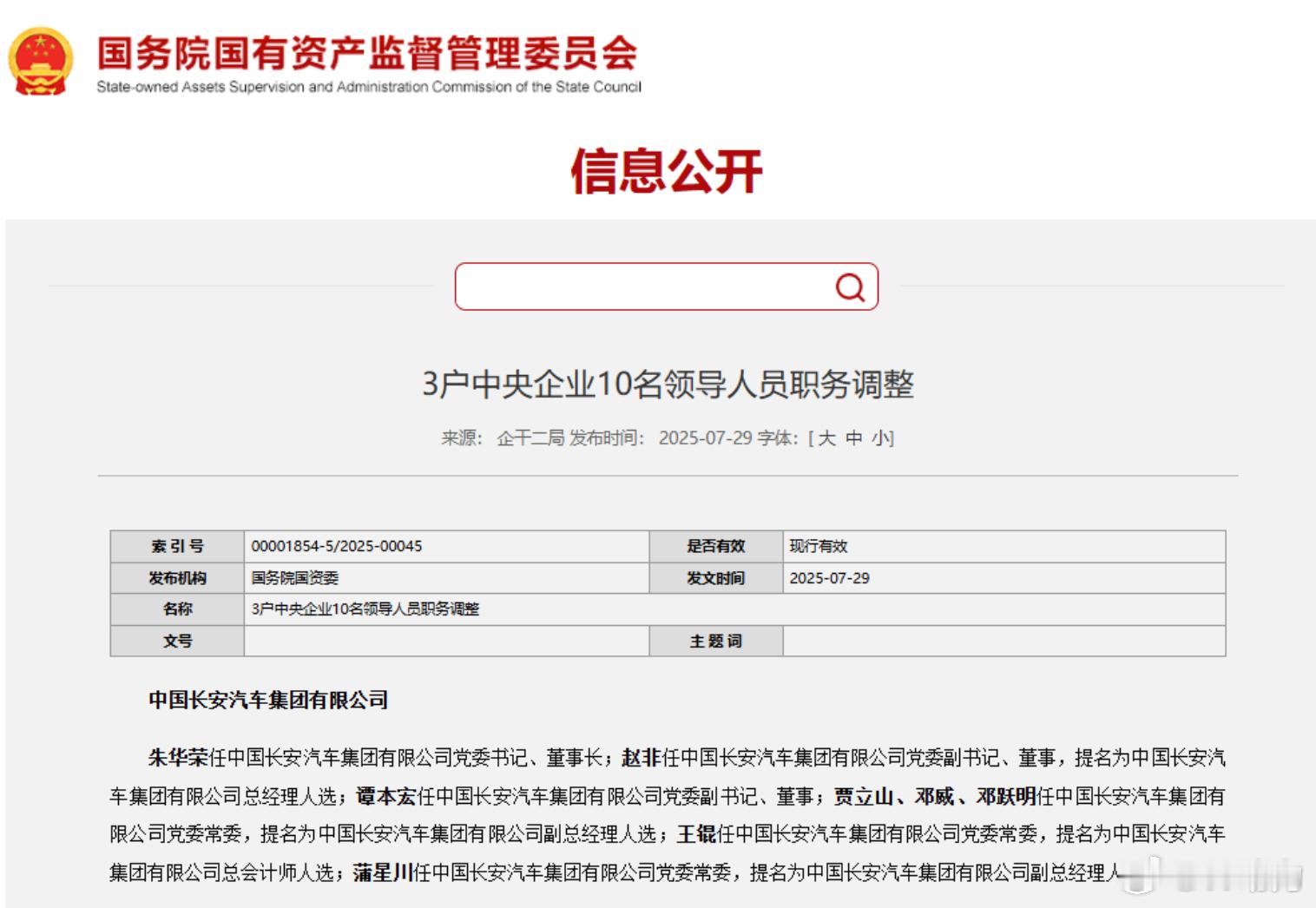
Task: Click the bold name 谭本宏
Action: pos(386,796)
